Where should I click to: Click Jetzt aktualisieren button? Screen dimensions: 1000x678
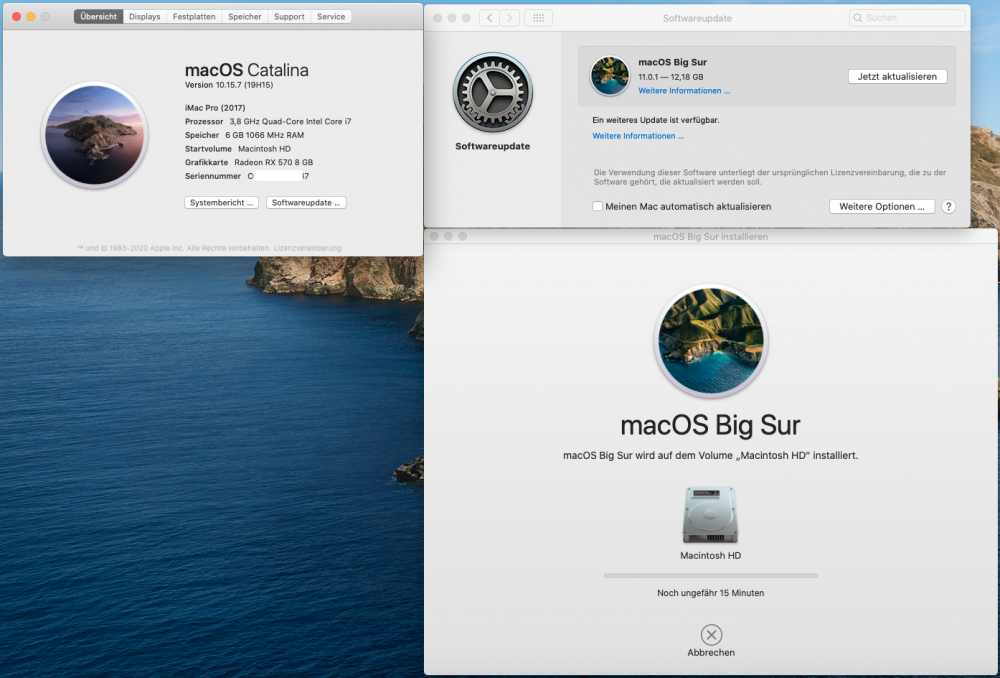coord(897,77)
